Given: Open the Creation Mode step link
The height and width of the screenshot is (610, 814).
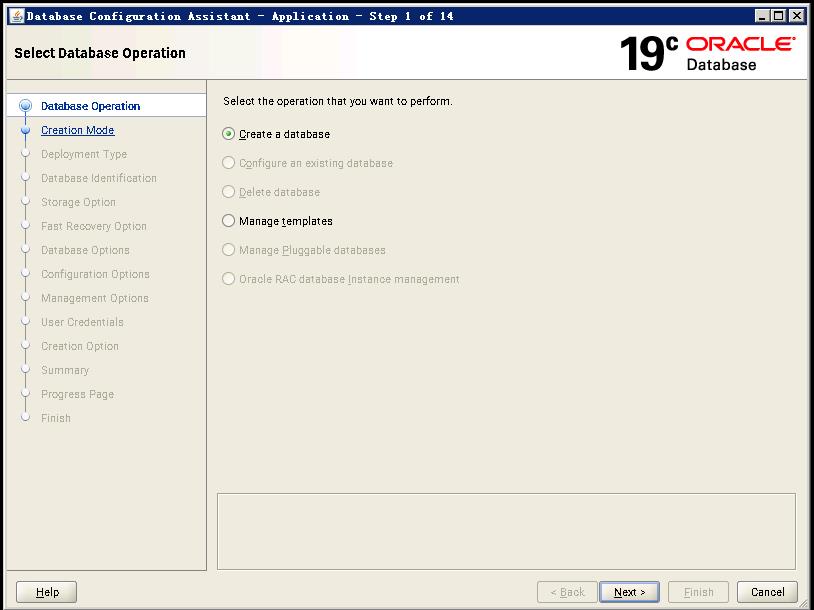Looking at the screenshot, I should pyautogui.click(x=78, y=130).
